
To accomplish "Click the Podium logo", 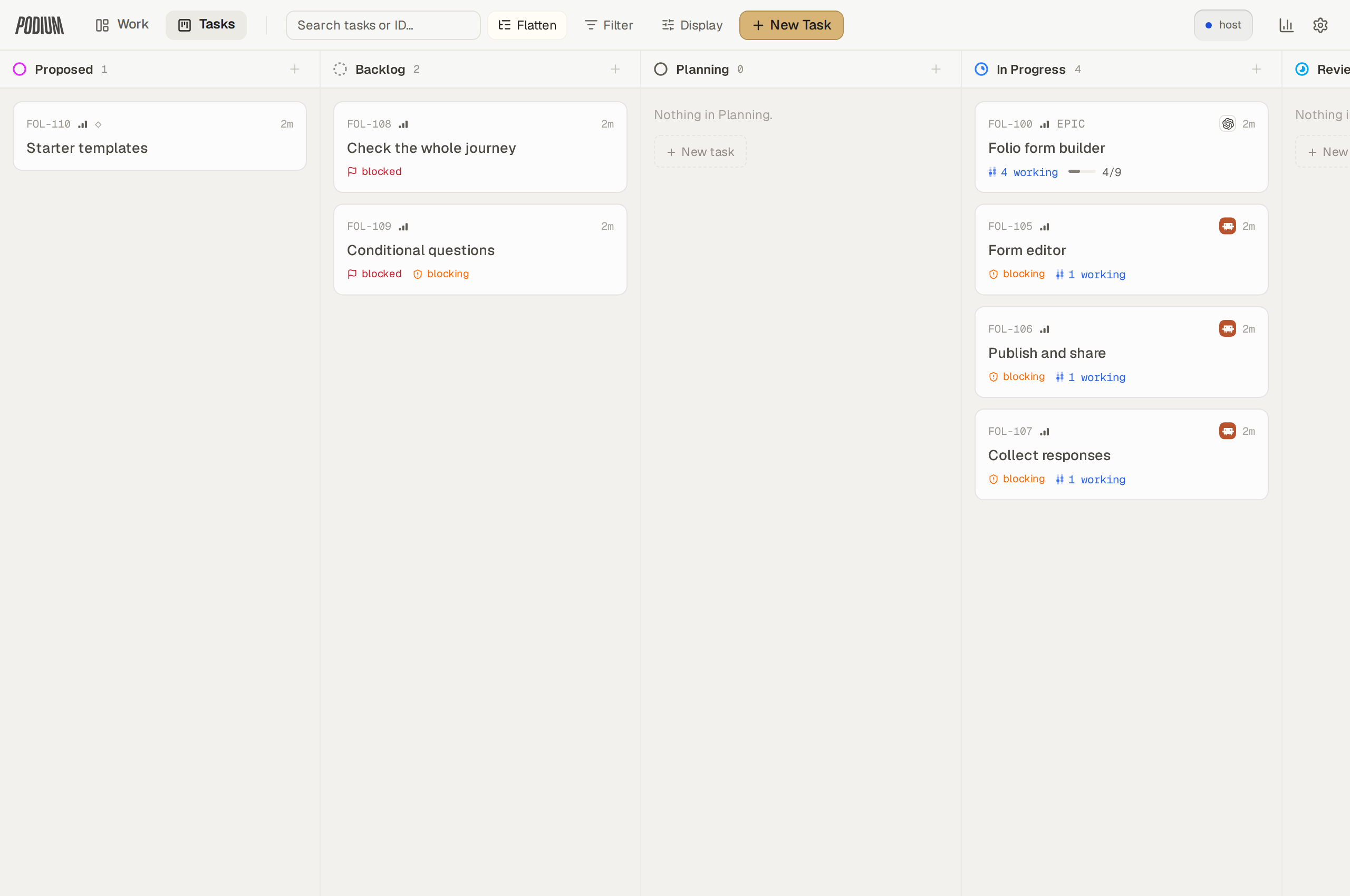I will 40,25.
